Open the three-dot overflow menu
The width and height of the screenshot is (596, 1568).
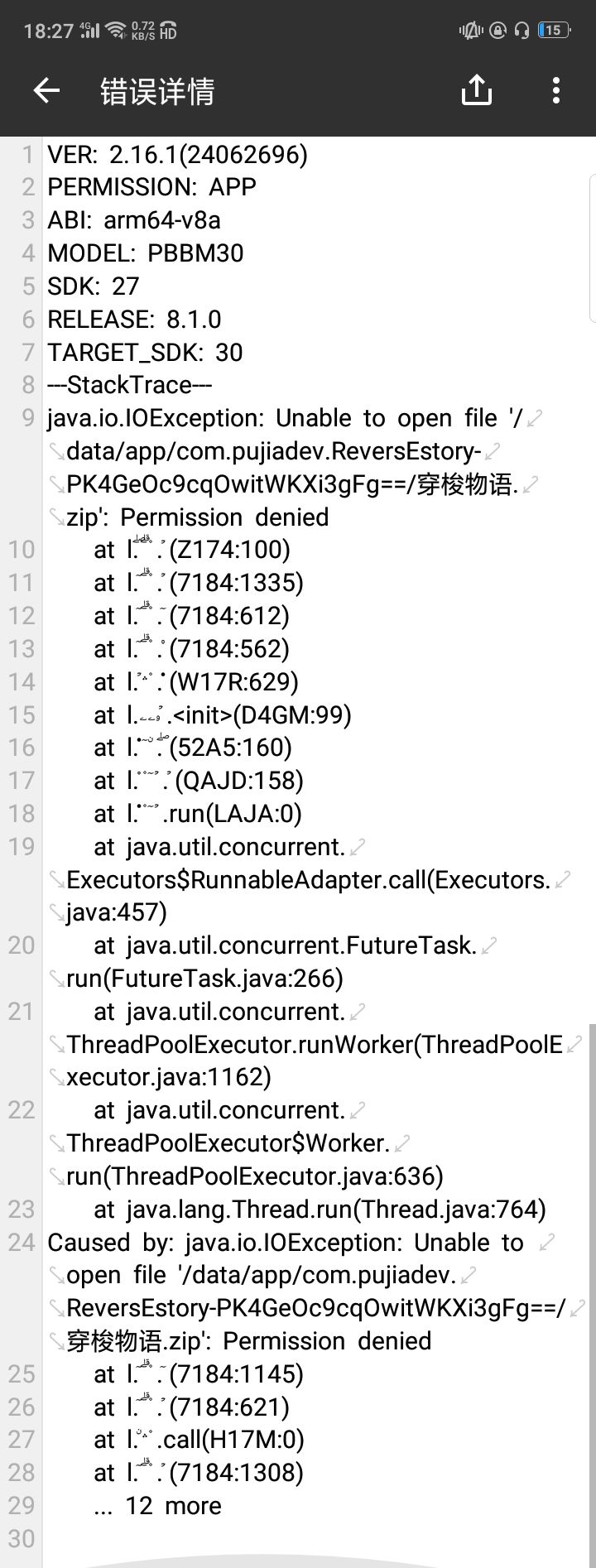click(555, 90)
